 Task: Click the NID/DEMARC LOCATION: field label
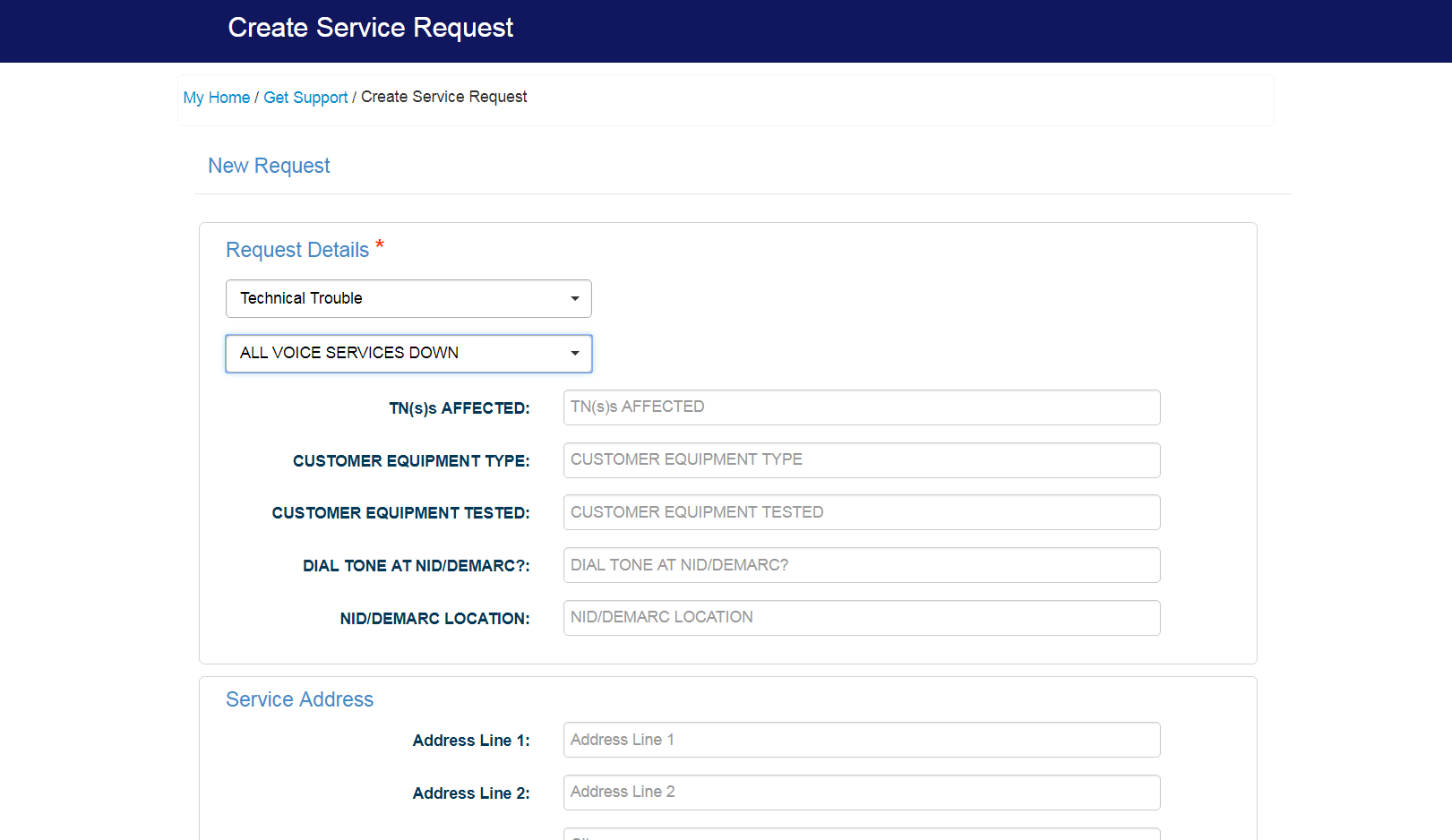coord(434,619)
